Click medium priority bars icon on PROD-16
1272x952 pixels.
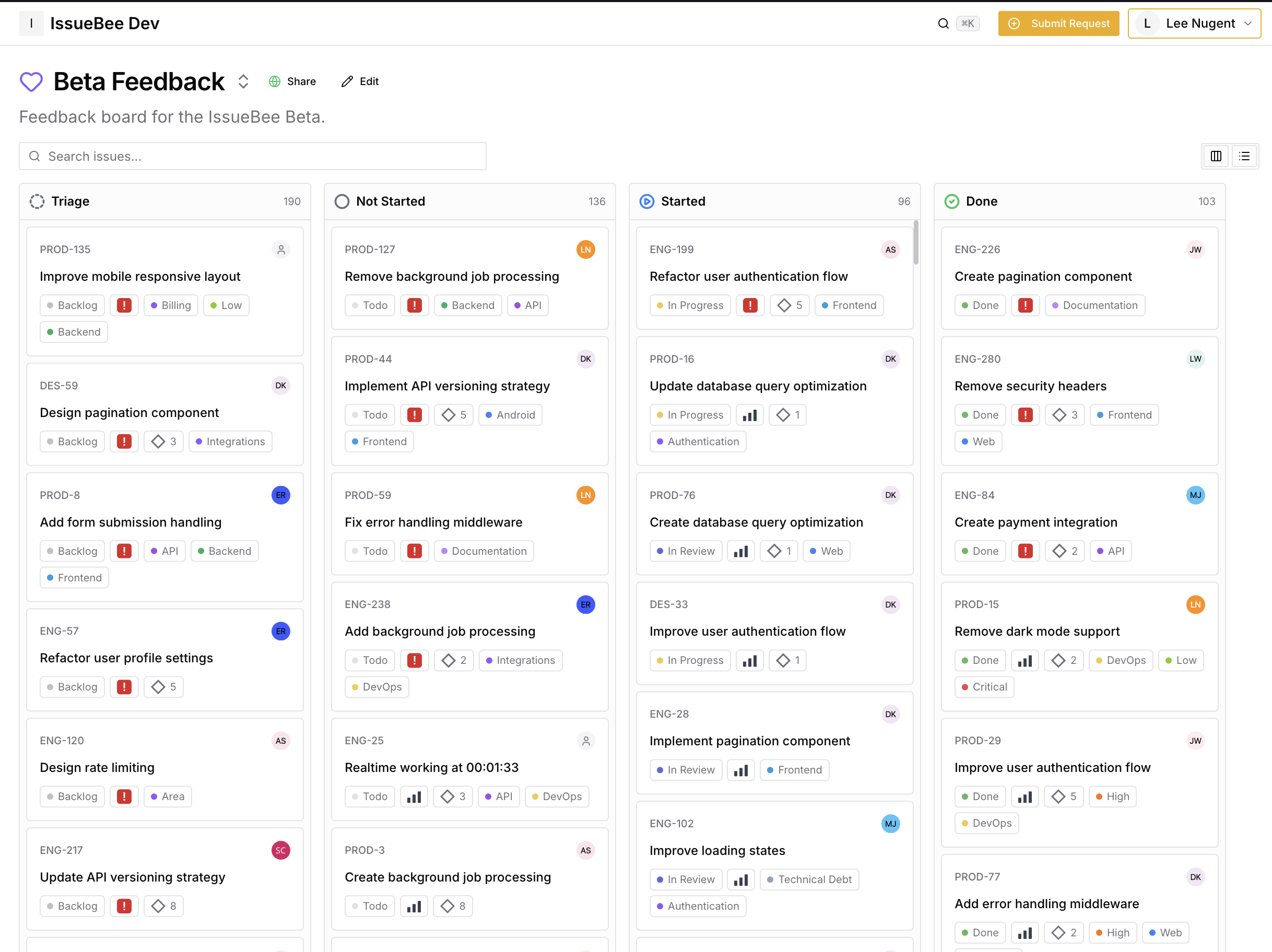click(749, 415)
